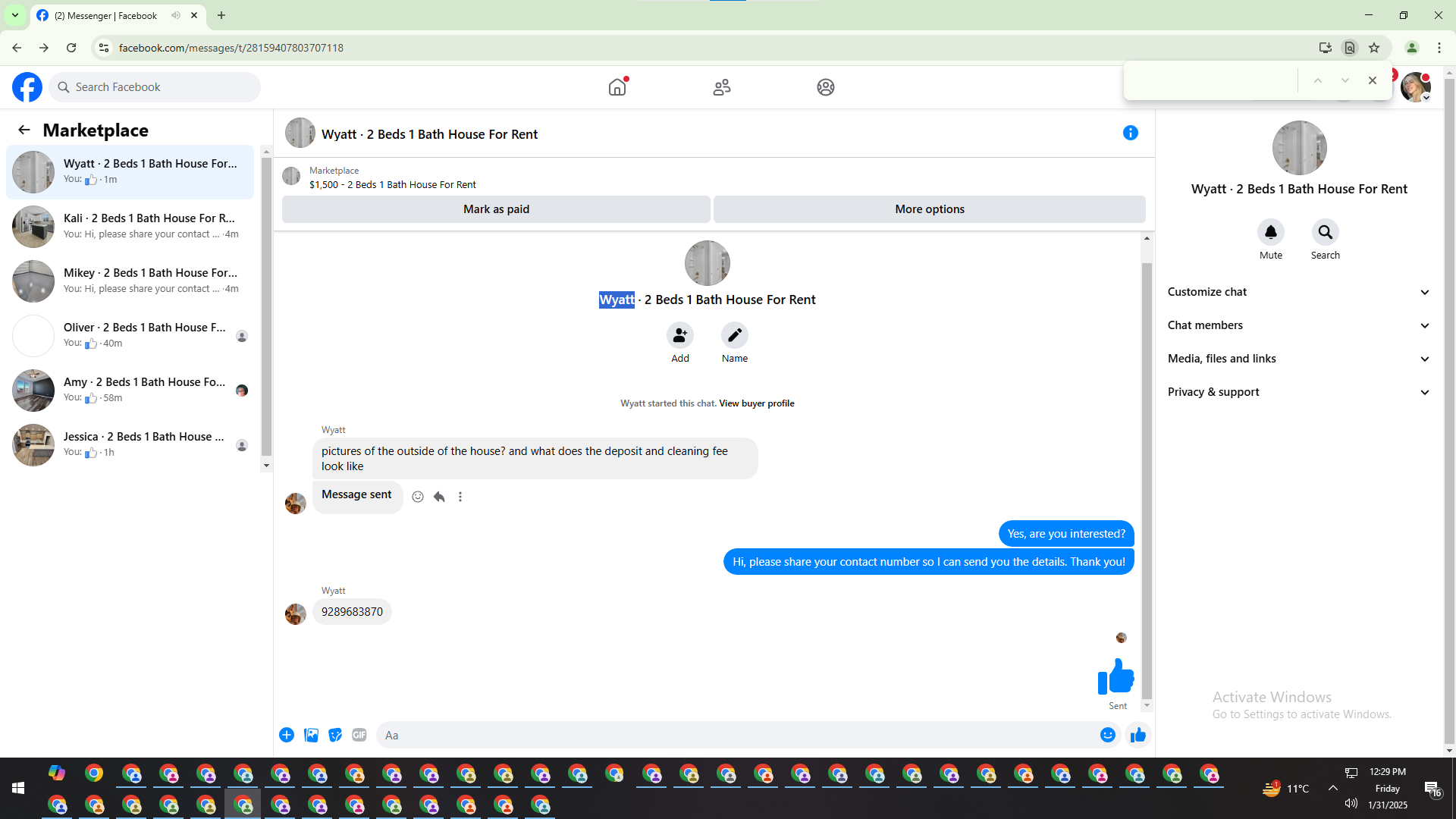Image resolution: width=1456 pixels, height=819 pixels.
Task: Click More options button
Action: 930,209
